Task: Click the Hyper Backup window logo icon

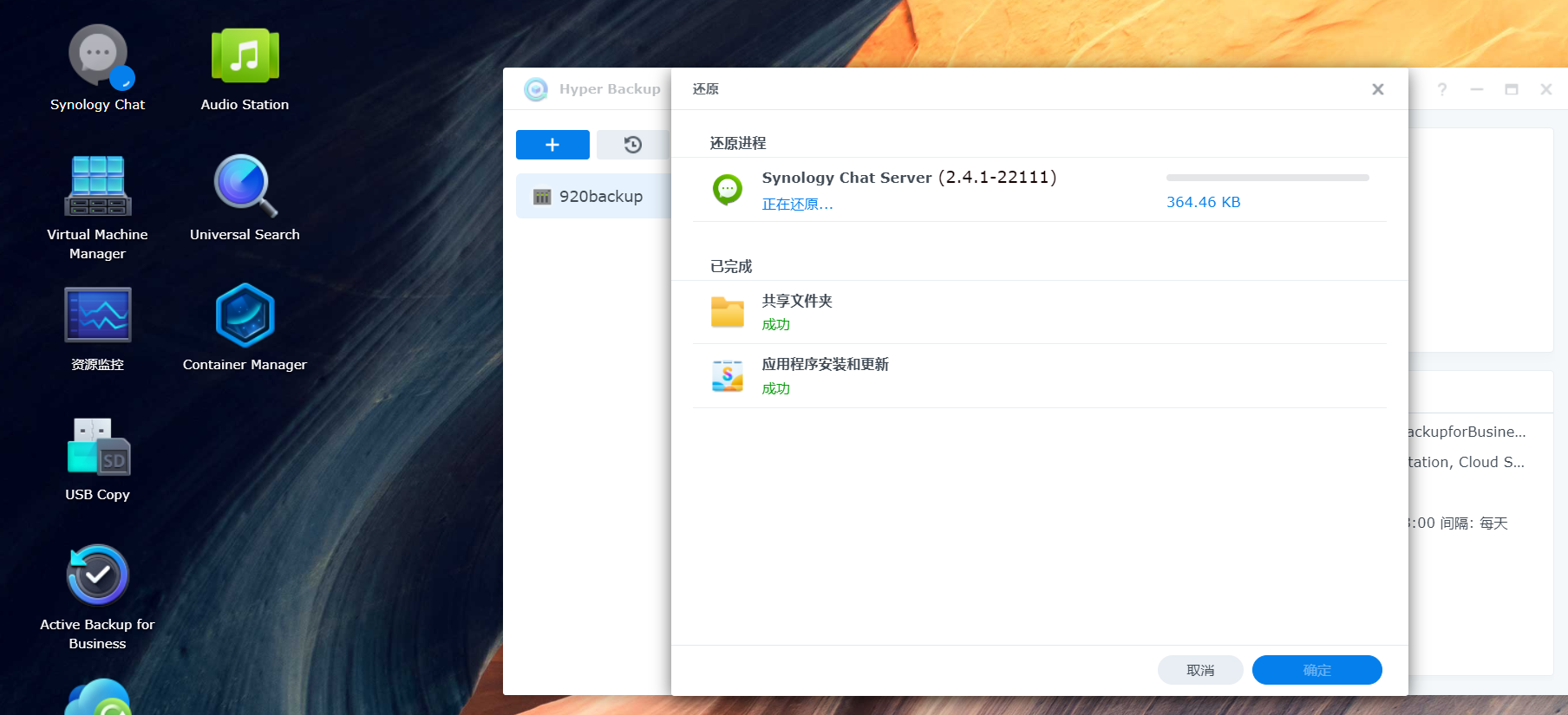Action: (x=536, y=89)
